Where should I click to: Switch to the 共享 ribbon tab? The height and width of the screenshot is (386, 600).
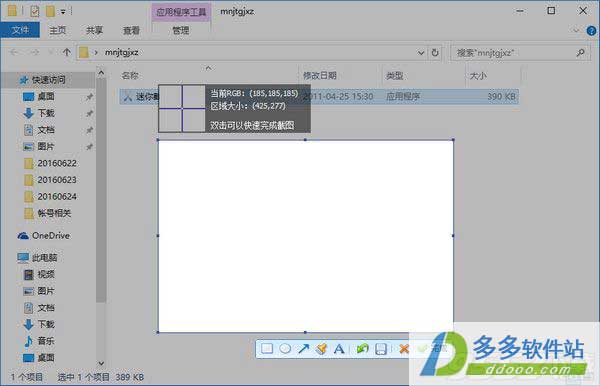click(94, 30)
